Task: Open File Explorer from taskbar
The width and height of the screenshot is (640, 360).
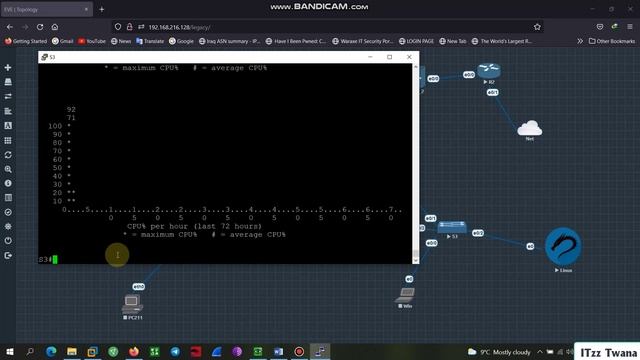Action: click(72, 351)
